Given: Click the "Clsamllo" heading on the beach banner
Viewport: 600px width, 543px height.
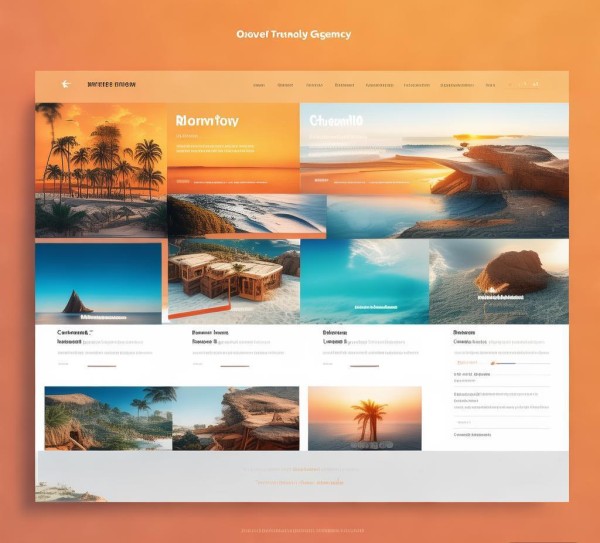Looking at the screenshot, I should (x=336, y=121).
